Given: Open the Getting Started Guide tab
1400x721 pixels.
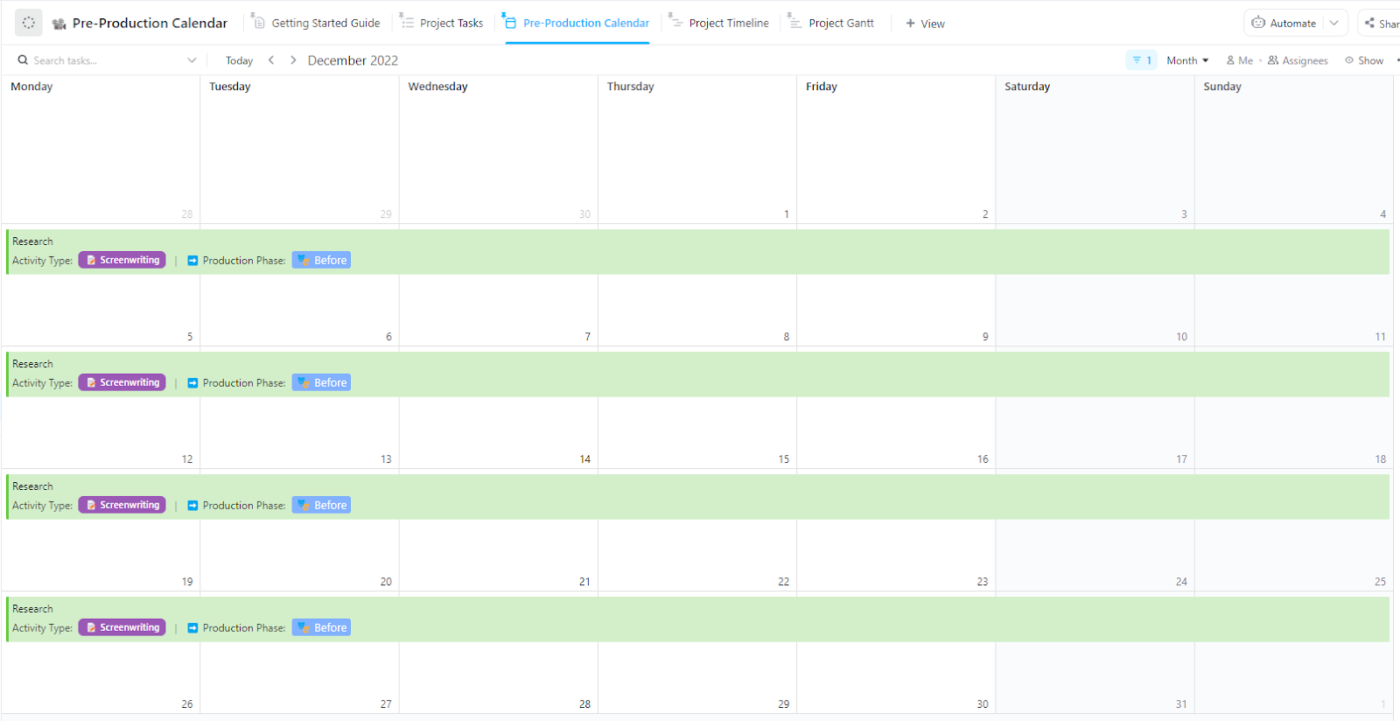Looking at the screenshot, I should [316, 23].
